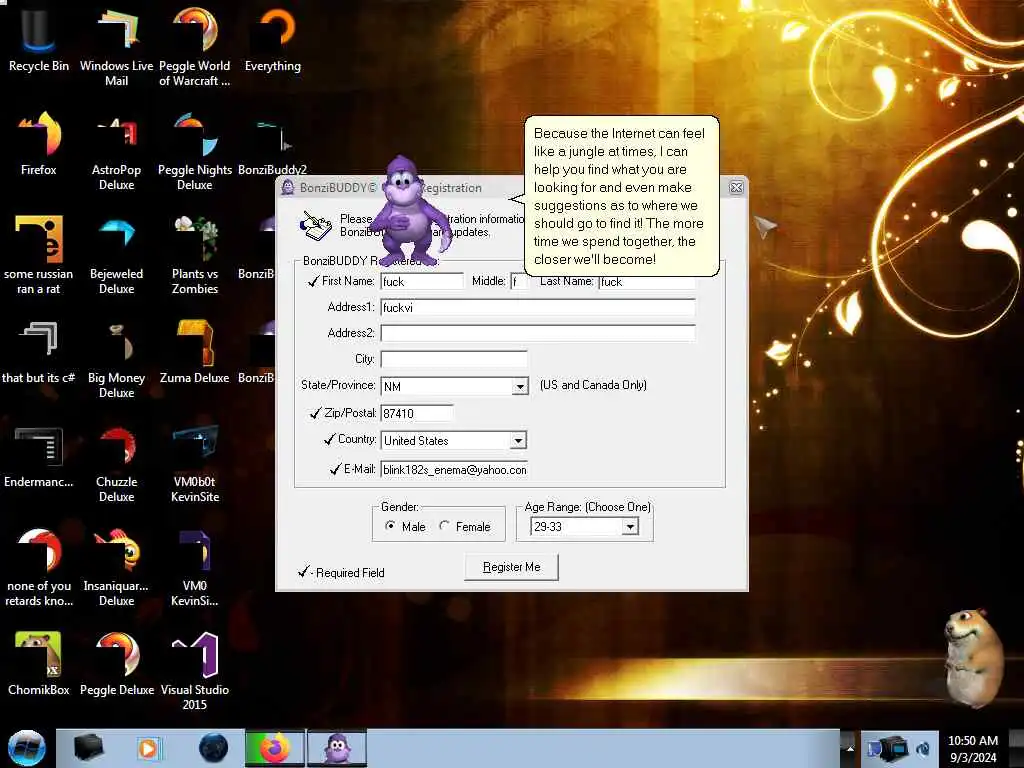The image size is (1024, 768).
Task: Click the Register Me button
Action: [x=511, y=567]
